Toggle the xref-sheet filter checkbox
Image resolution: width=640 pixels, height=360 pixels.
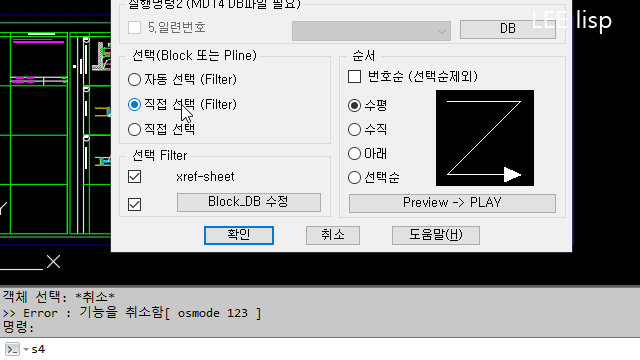click(x=134, y=177)
